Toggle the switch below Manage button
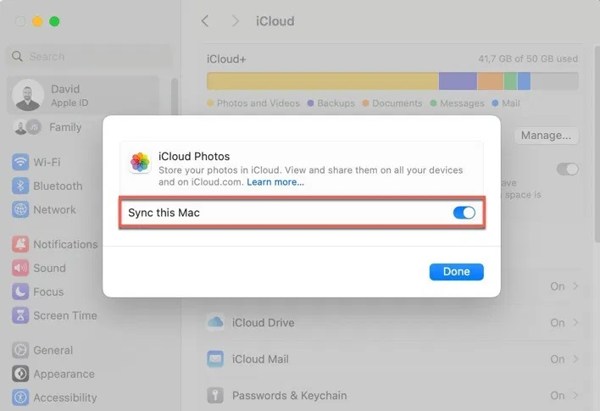The image size is (600, 411). (x=567, y=169)
